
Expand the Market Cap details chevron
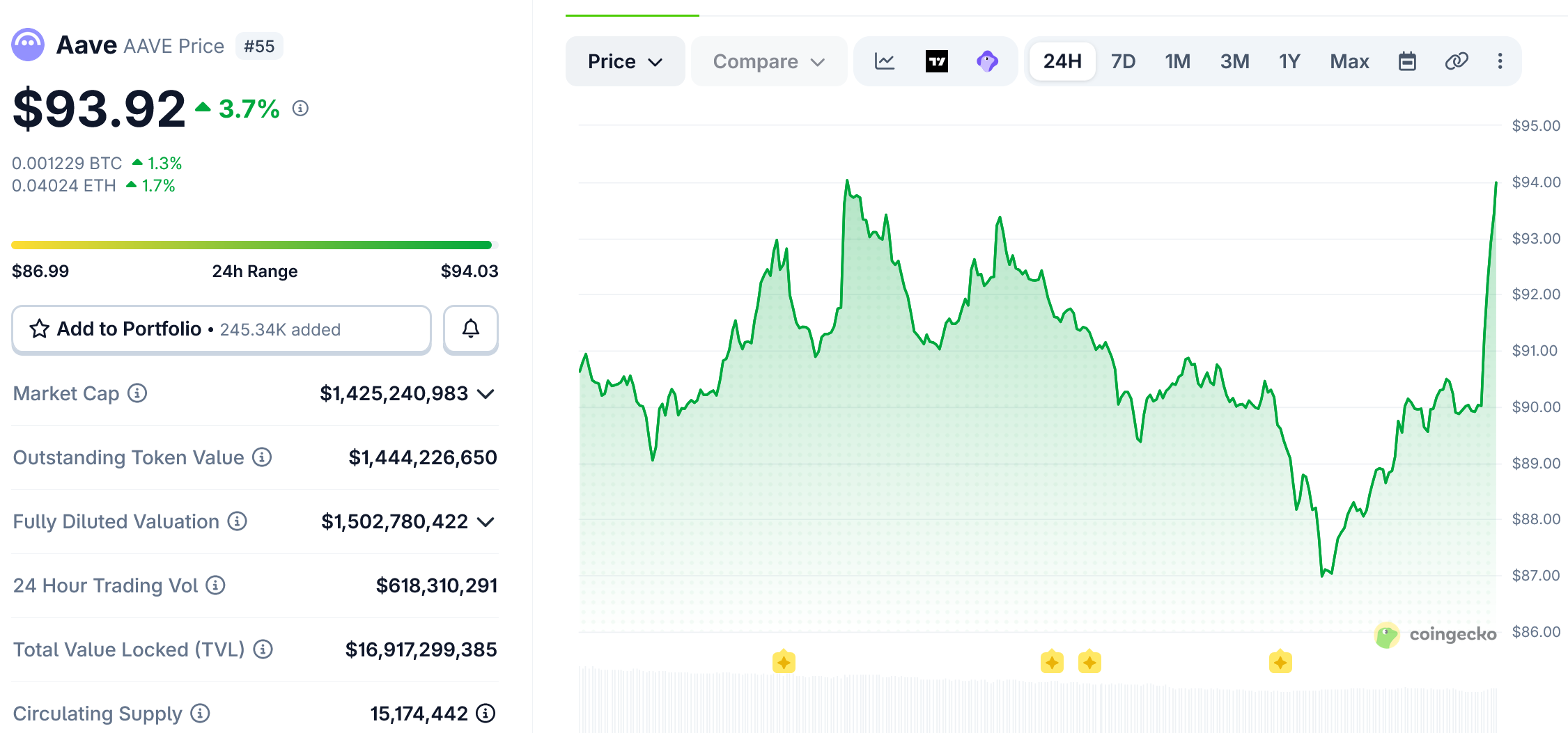(x=486, y=394)
